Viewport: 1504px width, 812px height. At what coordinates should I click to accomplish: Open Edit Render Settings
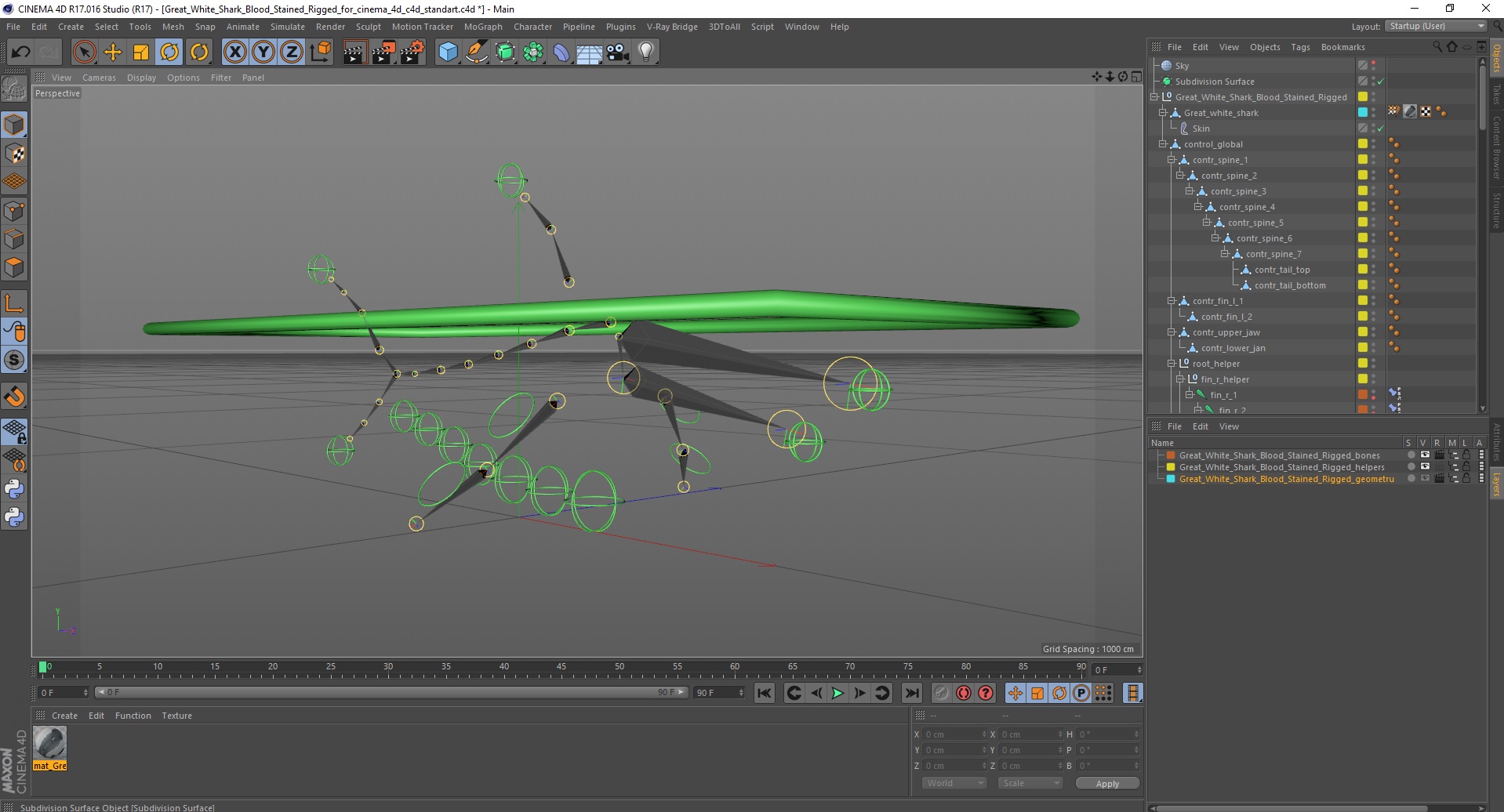[412, 52]
